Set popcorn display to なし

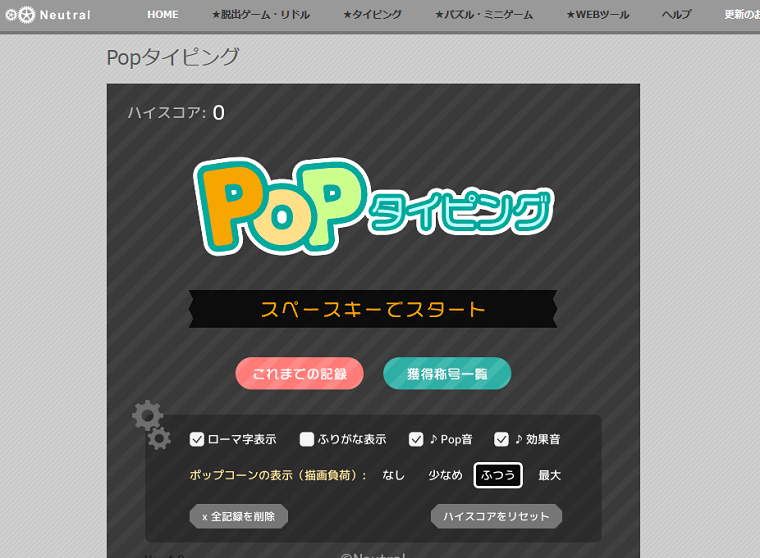coord(393,475)
